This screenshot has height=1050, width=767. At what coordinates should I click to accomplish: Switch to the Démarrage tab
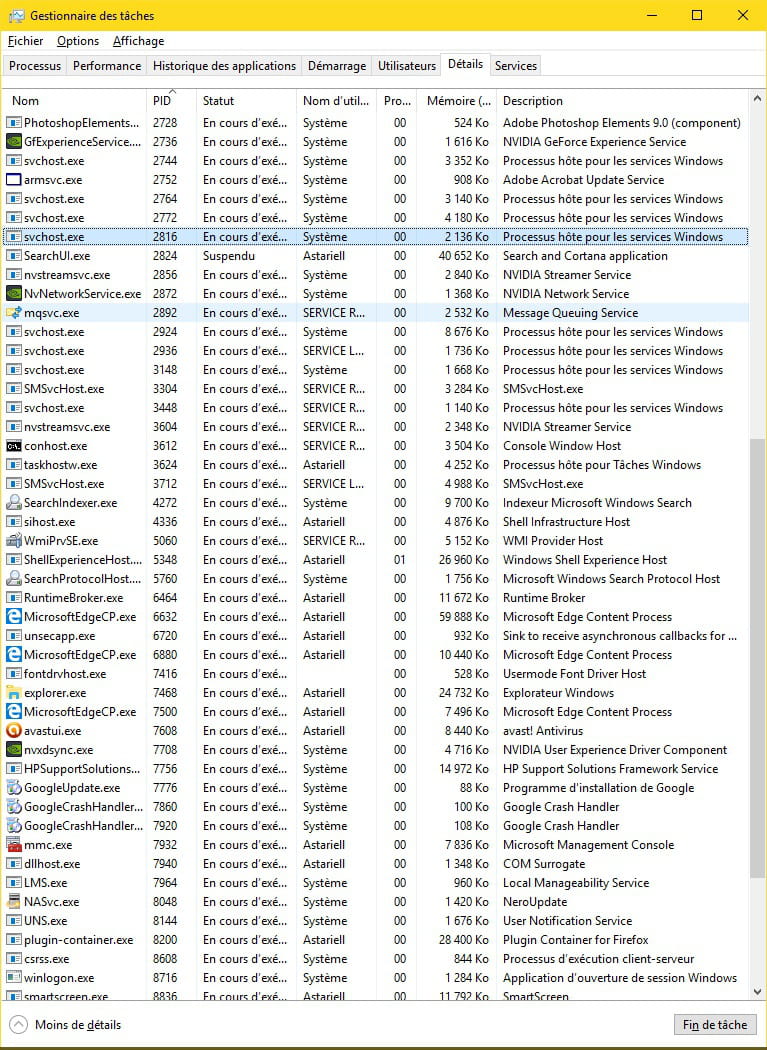pyautogui.click(x=337, y=66)
